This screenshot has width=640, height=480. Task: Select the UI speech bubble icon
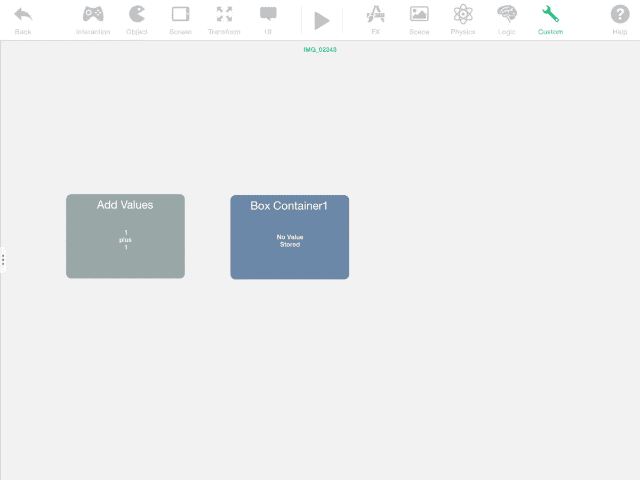point(268,19)
